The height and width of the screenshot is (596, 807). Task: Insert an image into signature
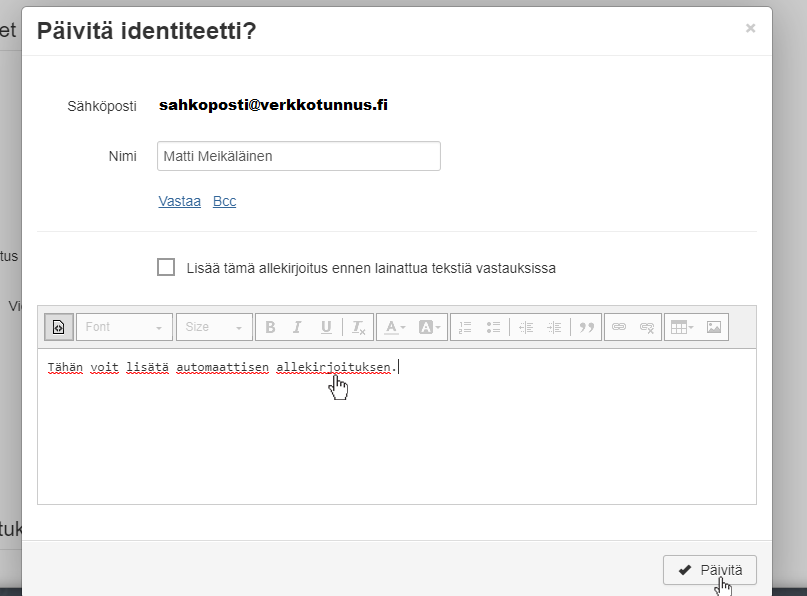[714, 327]
